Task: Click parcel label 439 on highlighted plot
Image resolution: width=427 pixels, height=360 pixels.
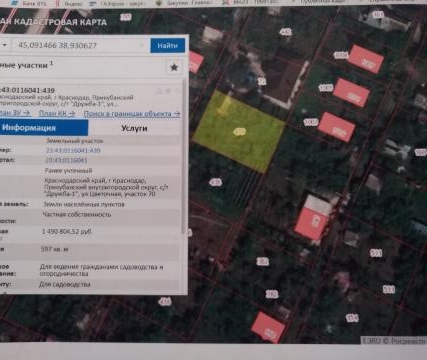Action: tap(239, 132)
